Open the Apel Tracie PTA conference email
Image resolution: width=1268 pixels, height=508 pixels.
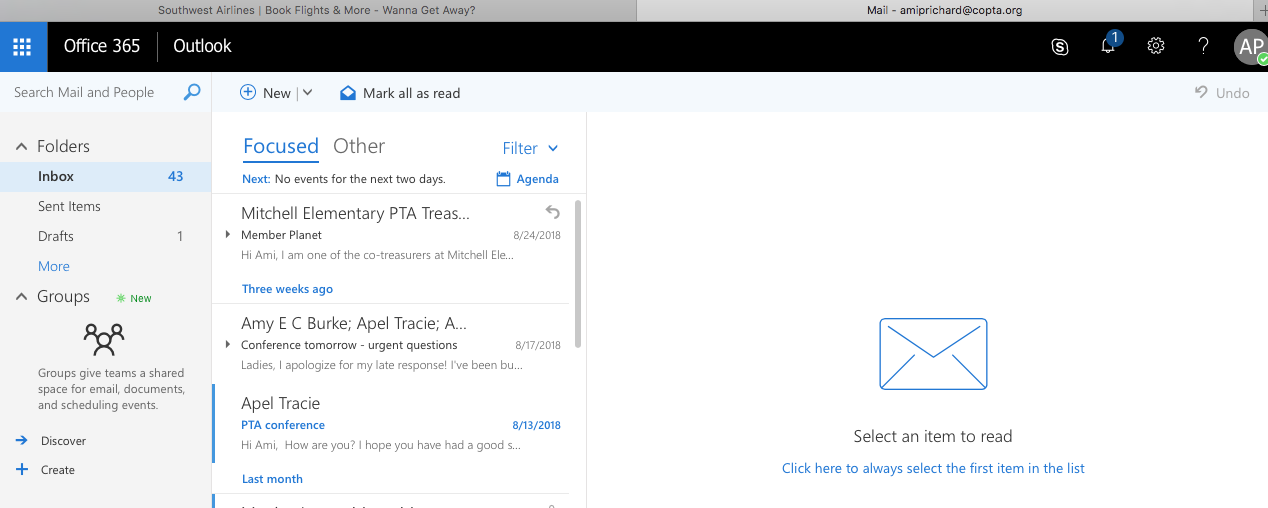pyautogui.click(x=390, y=423)
